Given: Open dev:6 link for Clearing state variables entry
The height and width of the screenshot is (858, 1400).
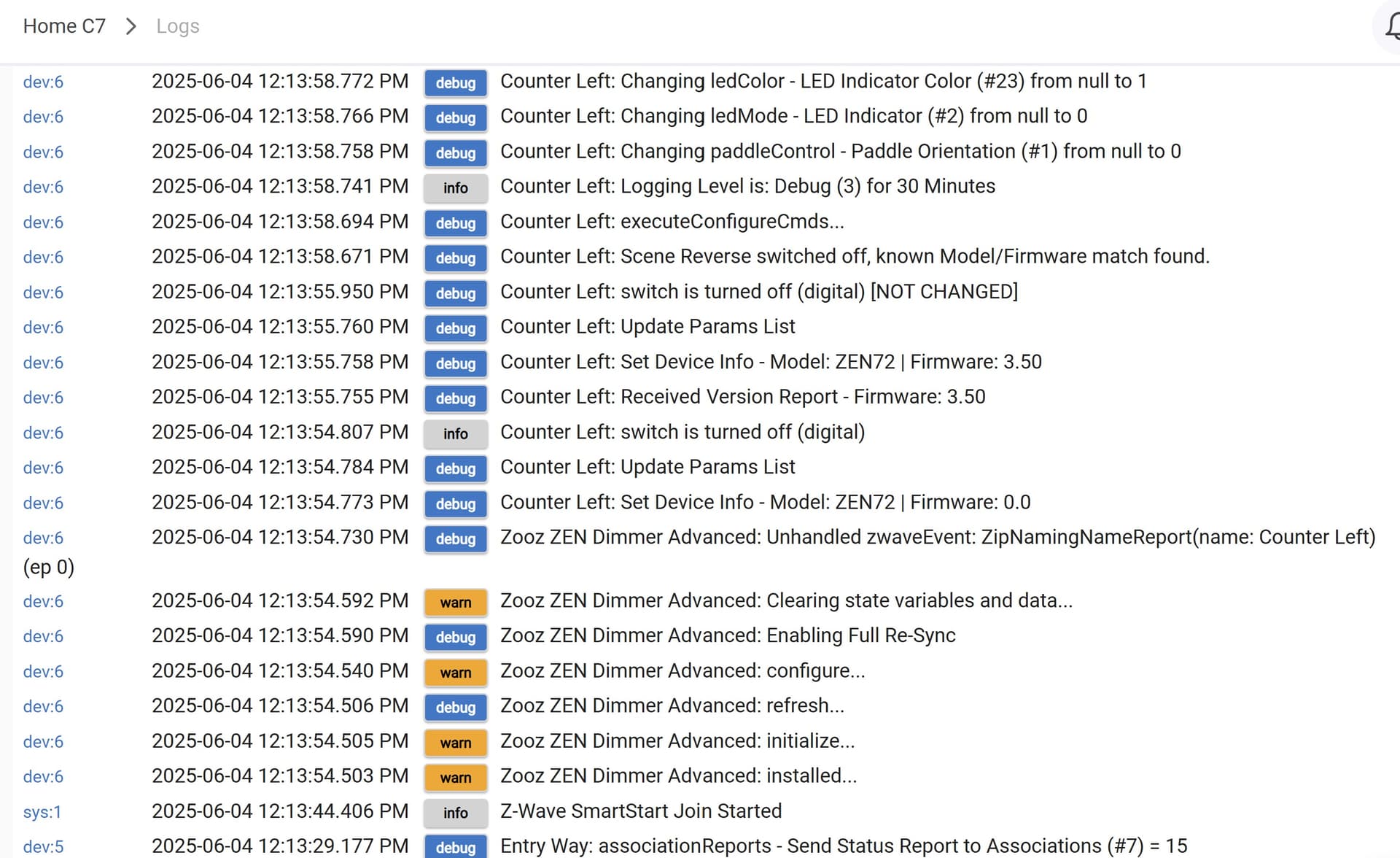Looking at the screenshot, I should coord(43,601).
